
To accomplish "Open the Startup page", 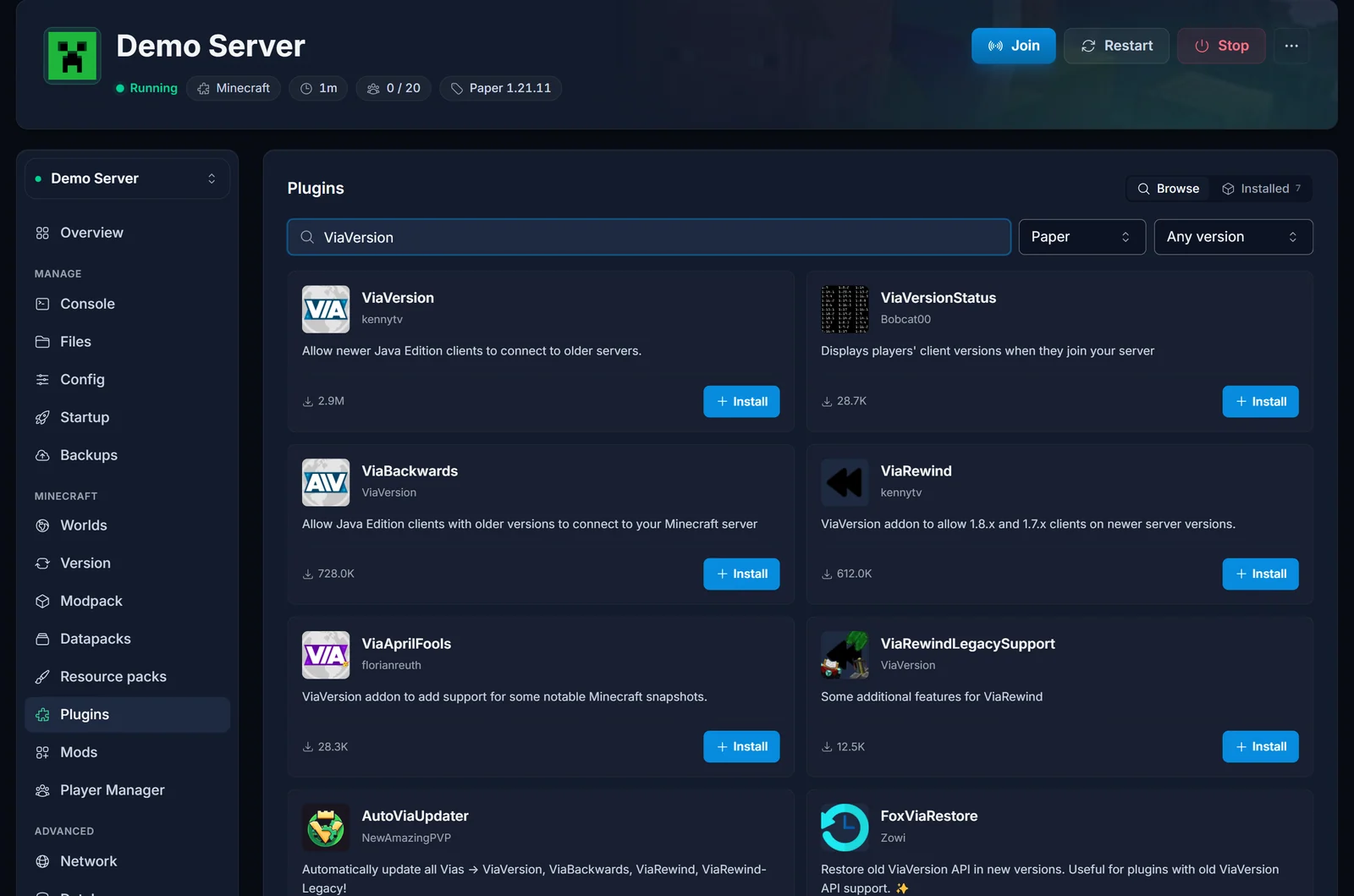I will [128, 417].
